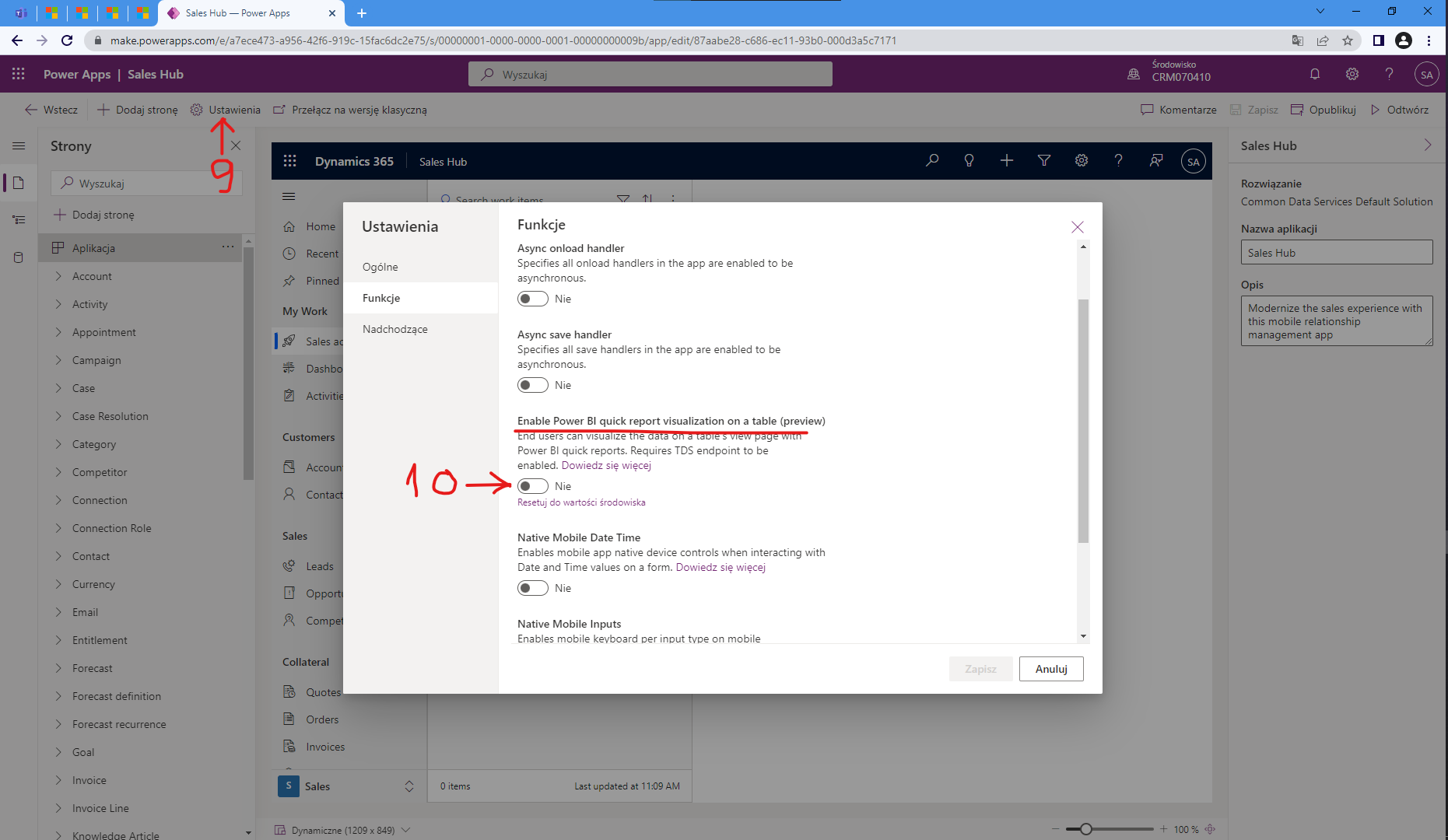Select the Ogólne settings tab
This screenshot has height=840, width=1448.
pyautogui.click(x=420, y=267)
